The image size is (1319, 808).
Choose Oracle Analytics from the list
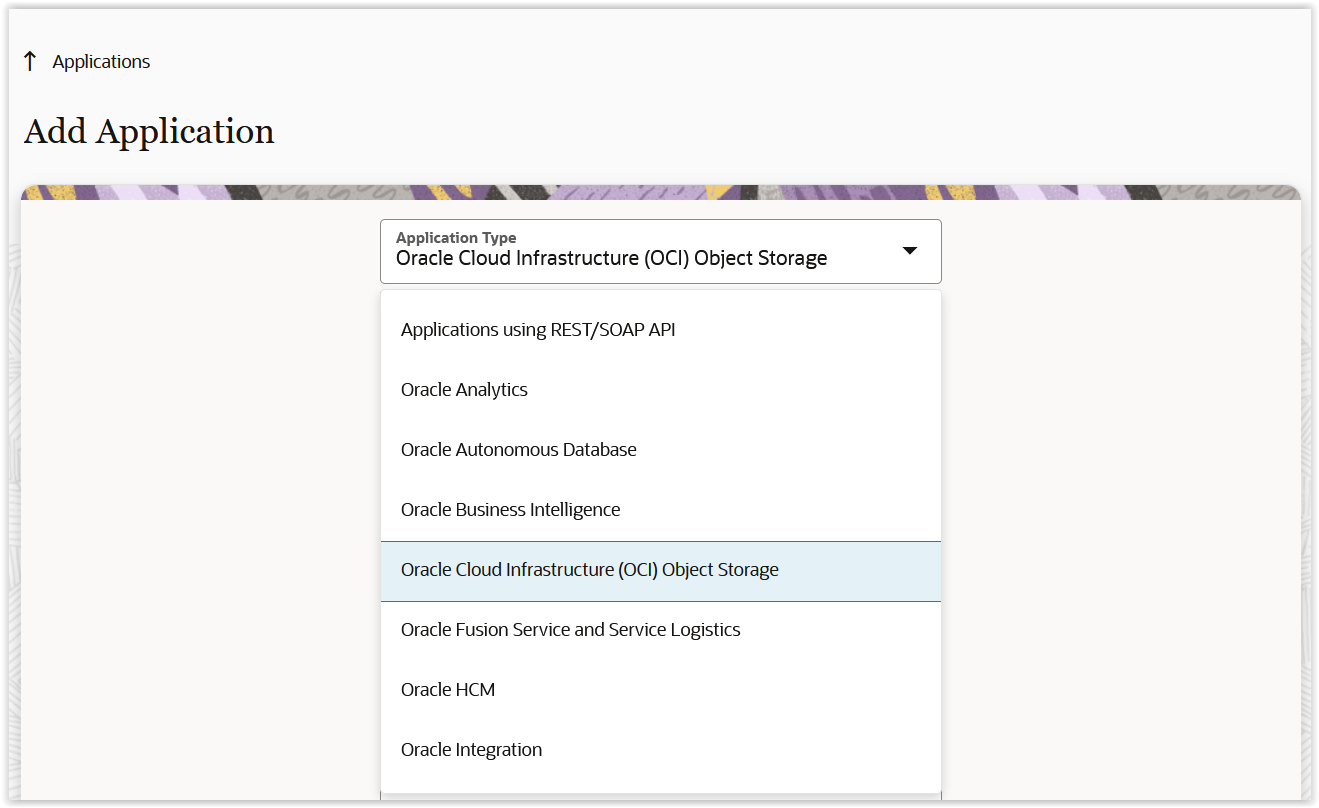click(x=464, y=390)
